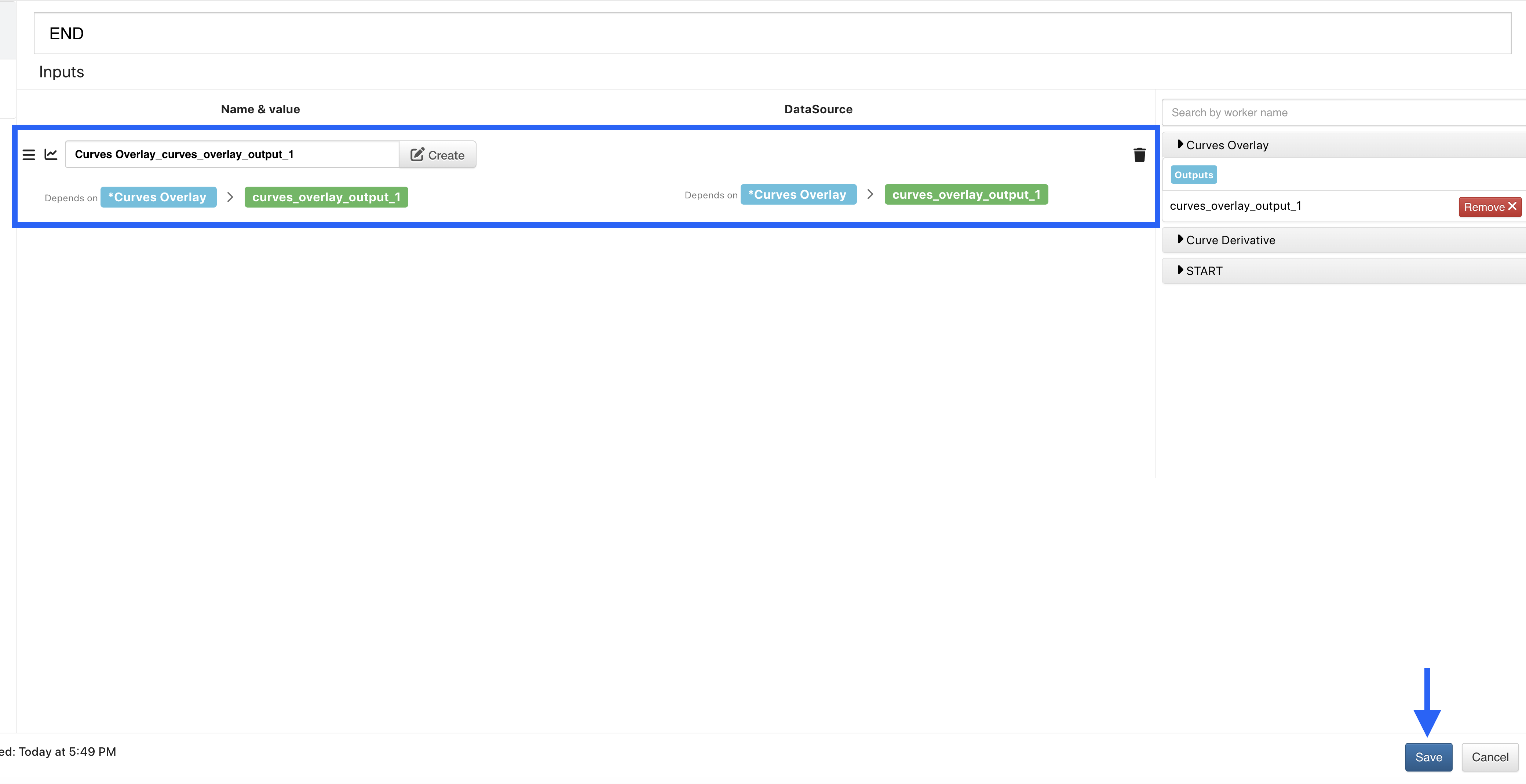Edit the Curves Overlay_curves_overlay_output_1 name field
The width and height of the screenshot is (1526, 784).
(232, 154)
